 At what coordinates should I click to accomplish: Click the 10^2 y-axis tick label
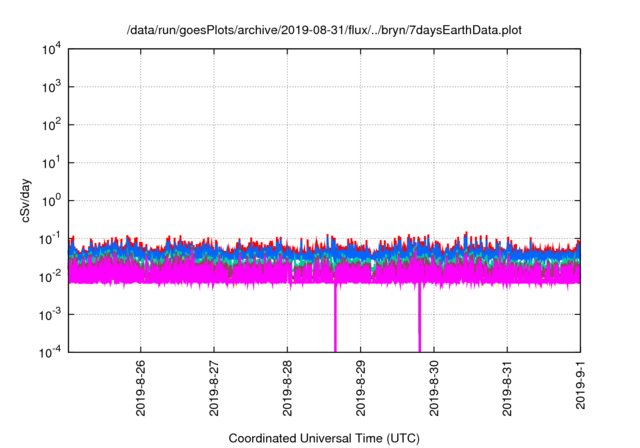coord(51,124)
